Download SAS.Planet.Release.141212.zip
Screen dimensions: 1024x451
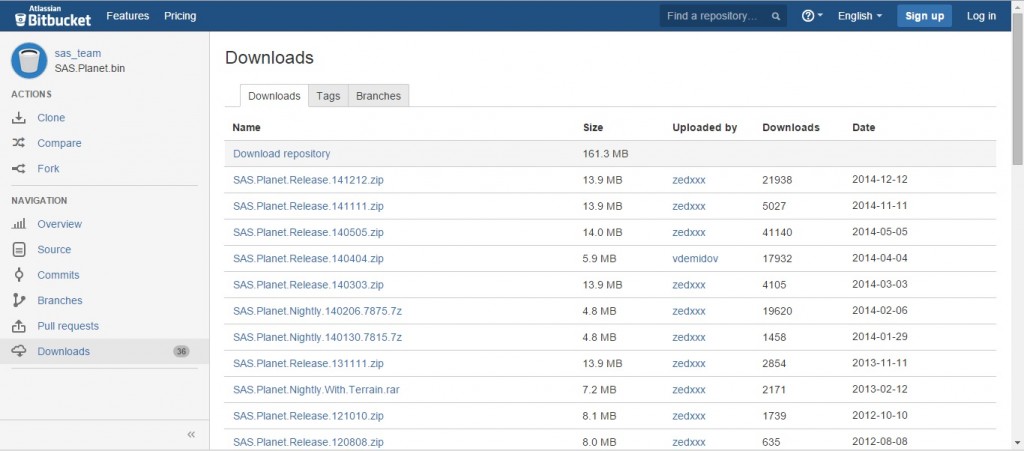click(308, 179)
